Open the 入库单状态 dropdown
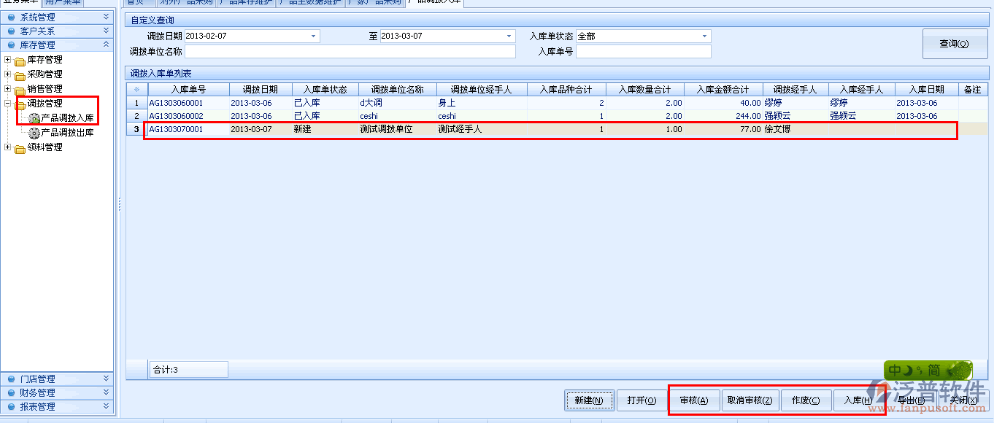The image size is (996, 424). tap(704, 37)
